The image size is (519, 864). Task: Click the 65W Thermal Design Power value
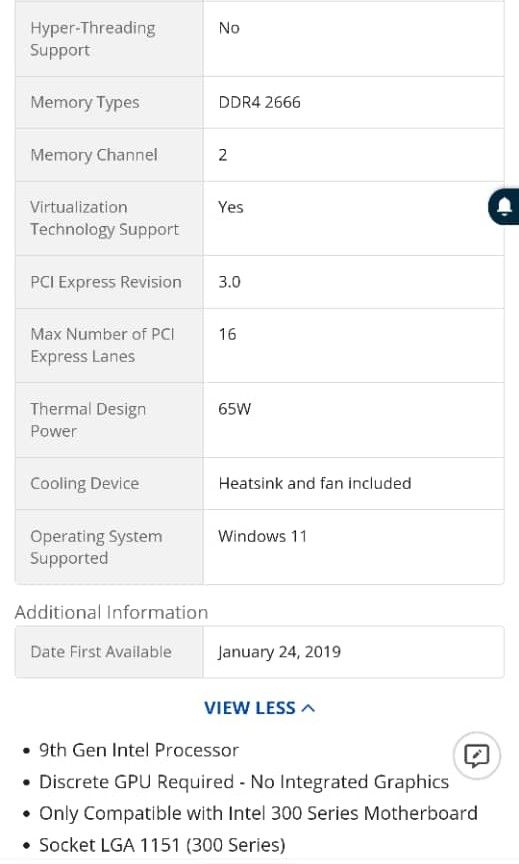(x=234, y=409)
